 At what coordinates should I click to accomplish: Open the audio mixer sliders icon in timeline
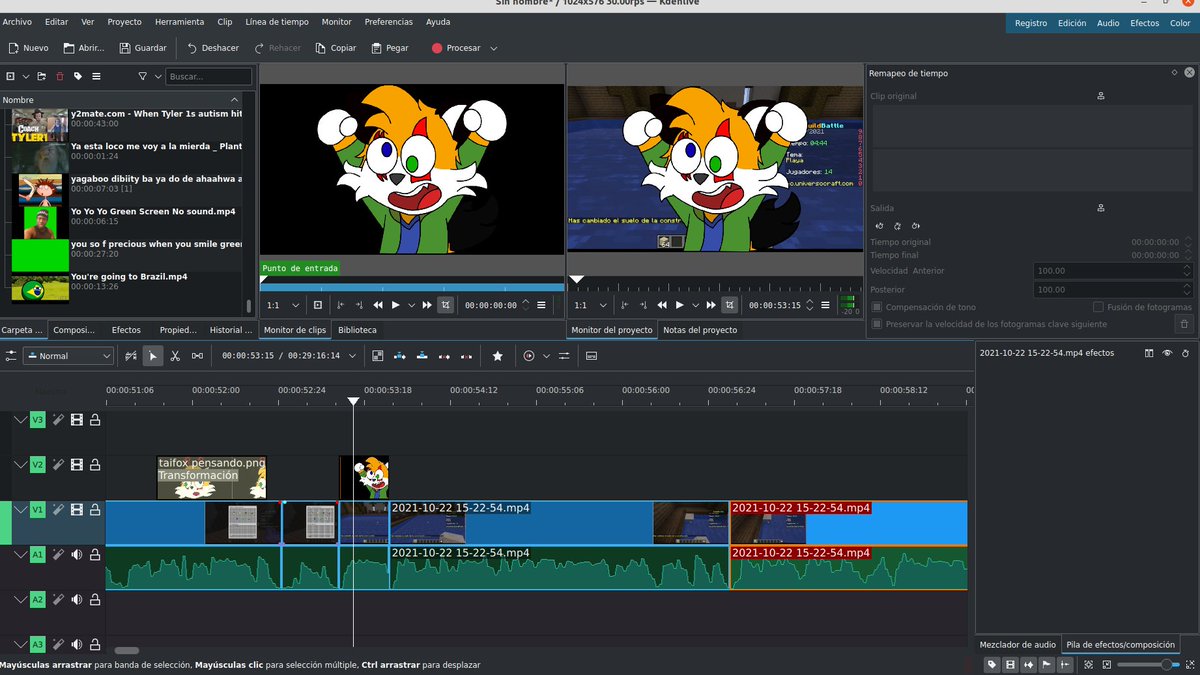(564, 355)
